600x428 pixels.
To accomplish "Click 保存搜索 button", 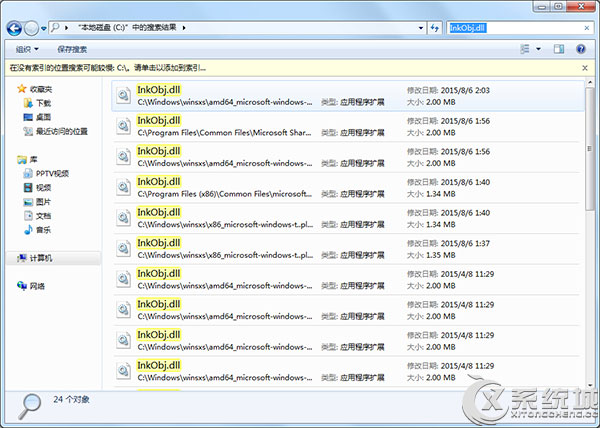I will [72, 49].
